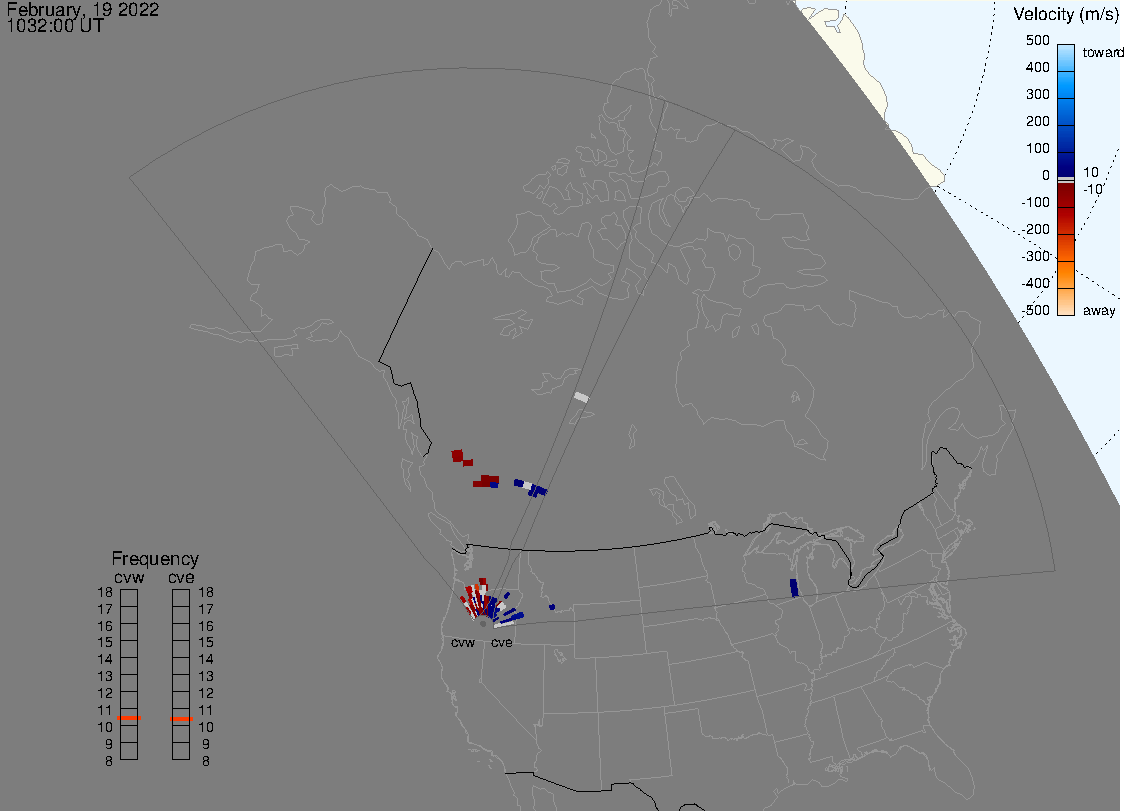This screenshot has height=811, width=1124.
Task: Click the 18 cell of cvw frequency bar
Action: pos(129,598)
